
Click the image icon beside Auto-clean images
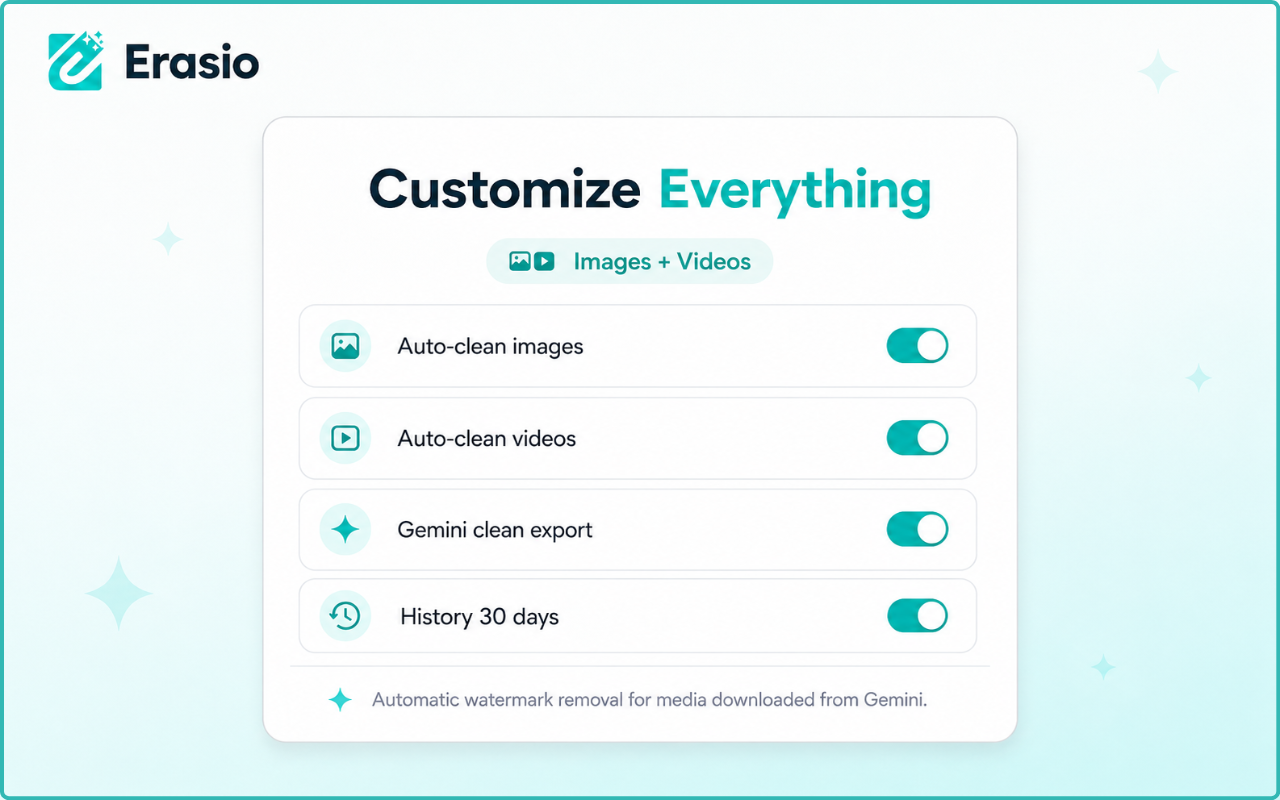(x=345, y=346)
